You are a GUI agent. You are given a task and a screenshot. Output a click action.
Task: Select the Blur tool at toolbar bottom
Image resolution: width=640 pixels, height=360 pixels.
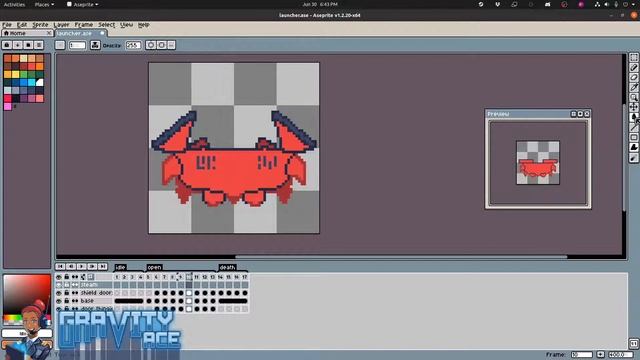point(633,158)
